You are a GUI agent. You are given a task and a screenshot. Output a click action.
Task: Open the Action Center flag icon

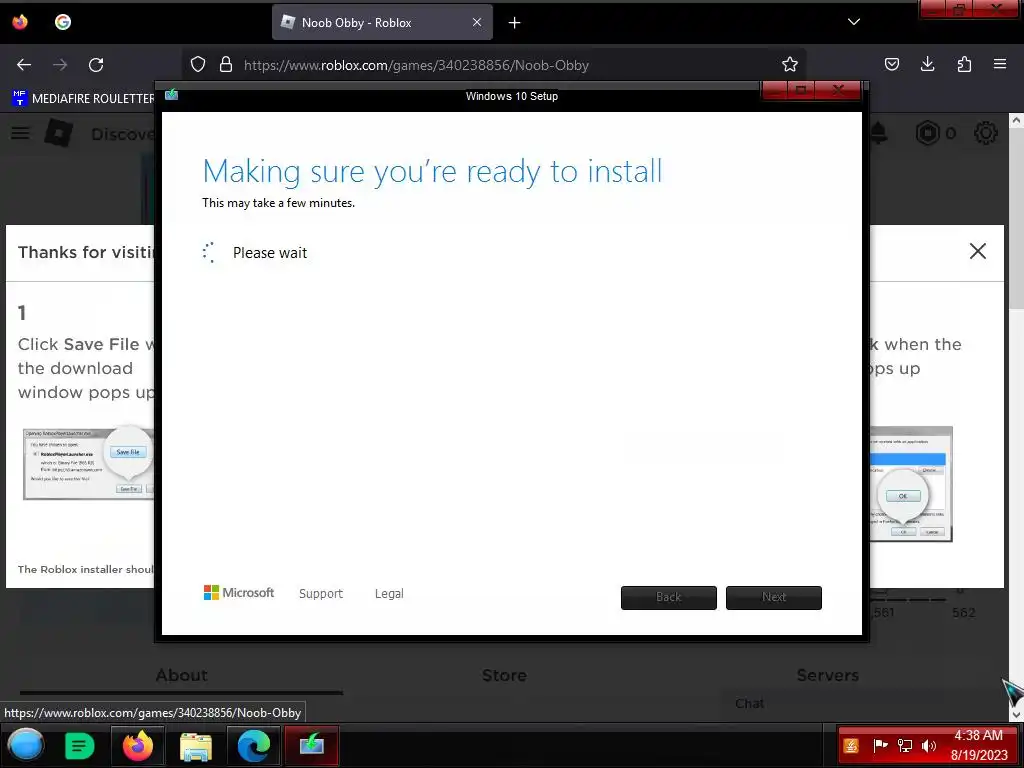tap(880, 745)
